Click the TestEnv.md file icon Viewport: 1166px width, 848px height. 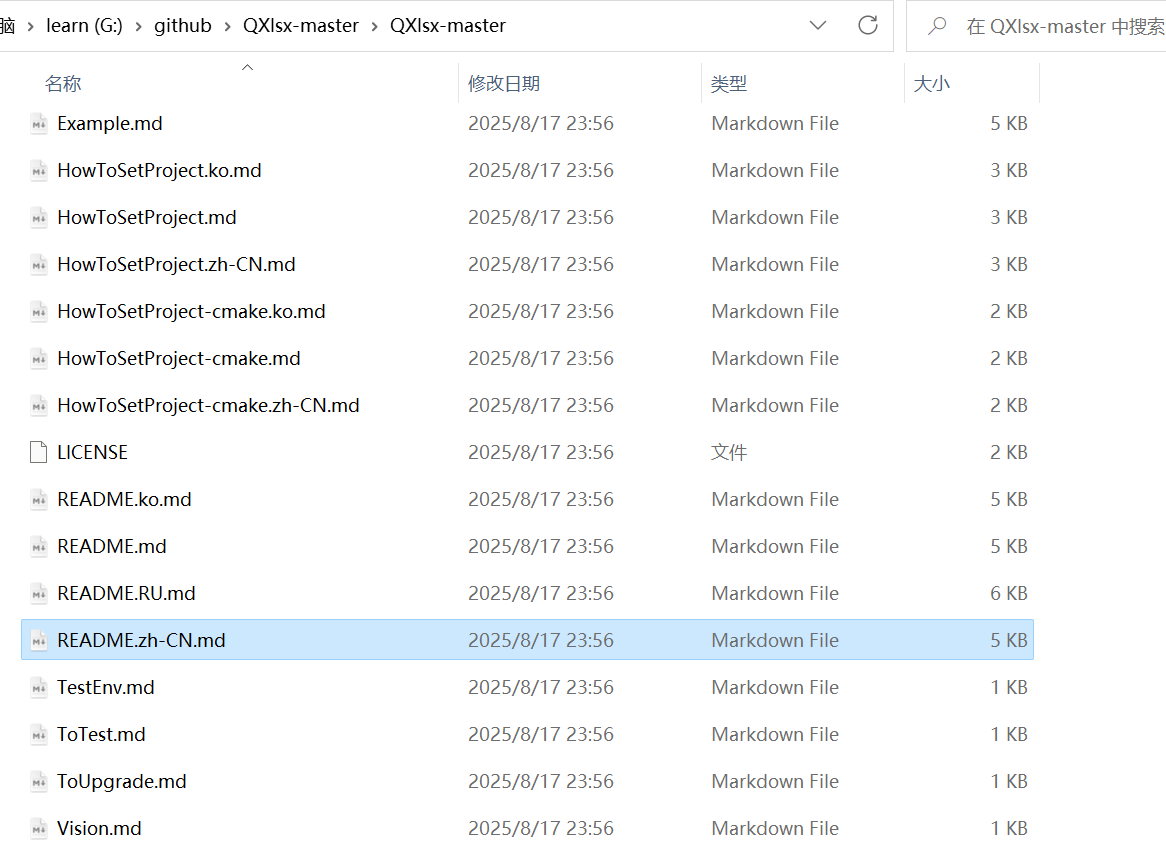(x=39, y=687)
